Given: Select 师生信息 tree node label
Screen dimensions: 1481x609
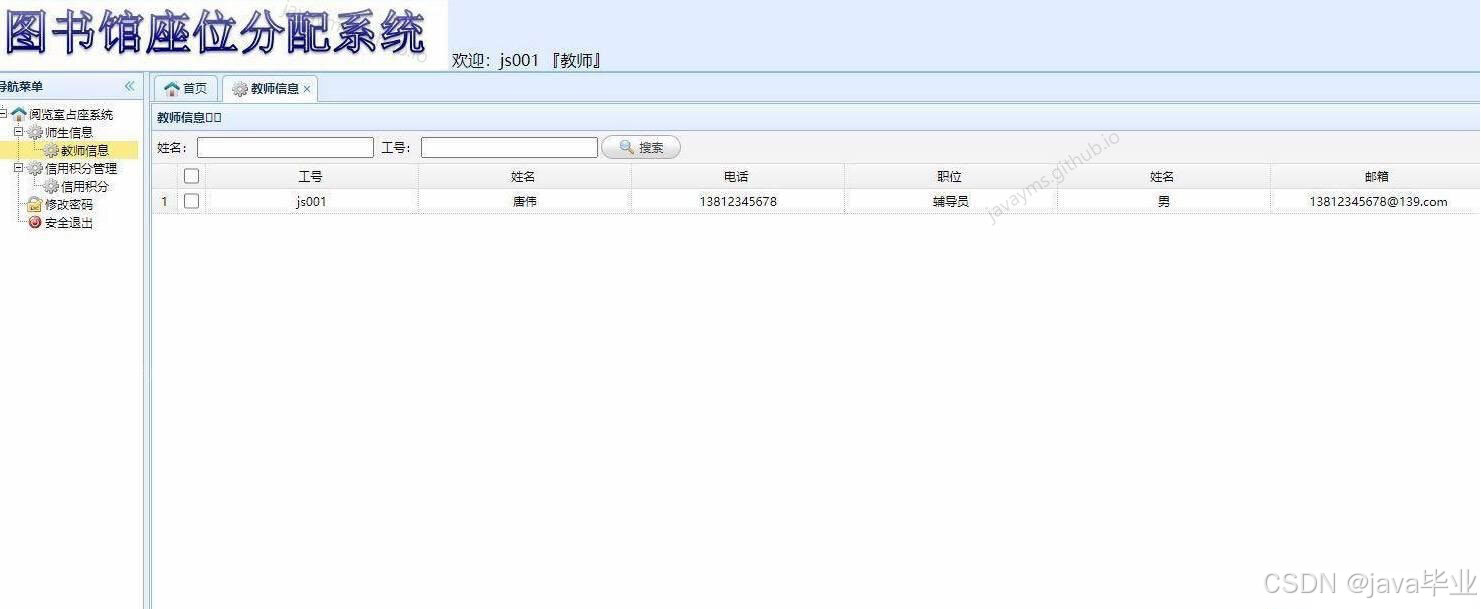Looking at the screenshot, I should (69, 132).
